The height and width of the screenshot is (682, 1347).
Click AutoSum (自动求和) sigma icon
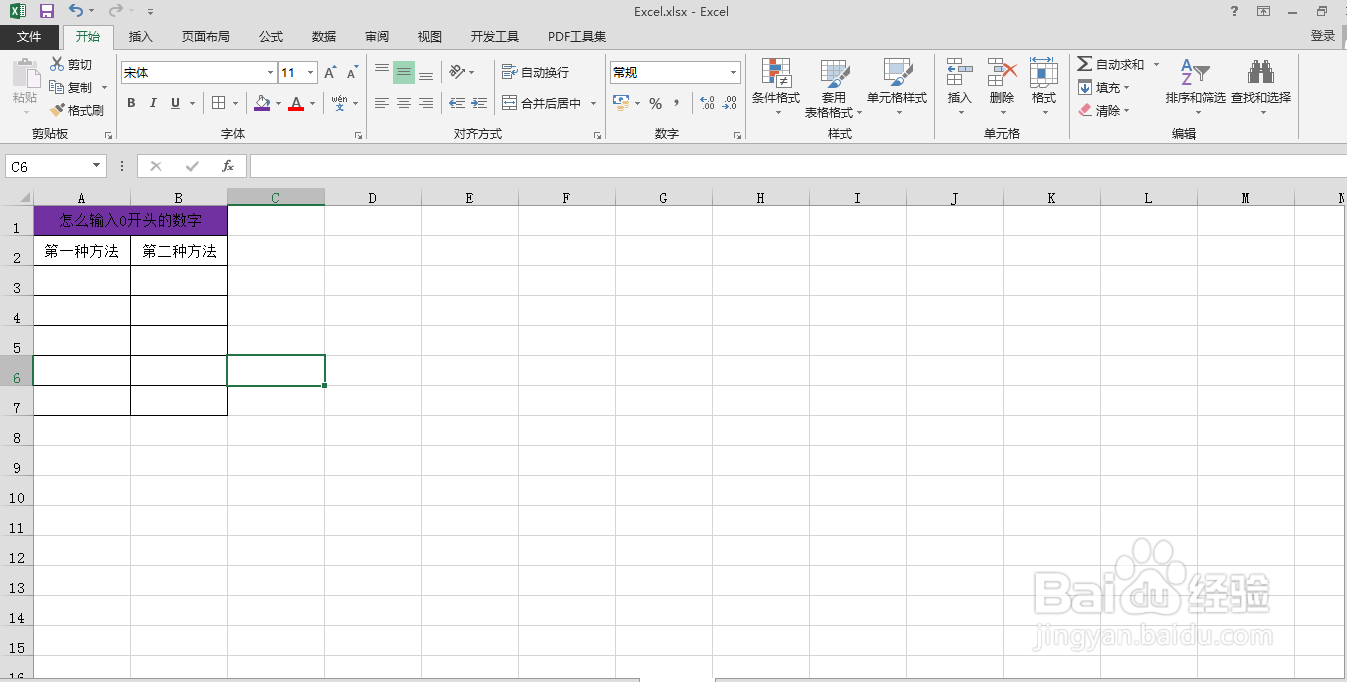click(x=1084, y=64)
